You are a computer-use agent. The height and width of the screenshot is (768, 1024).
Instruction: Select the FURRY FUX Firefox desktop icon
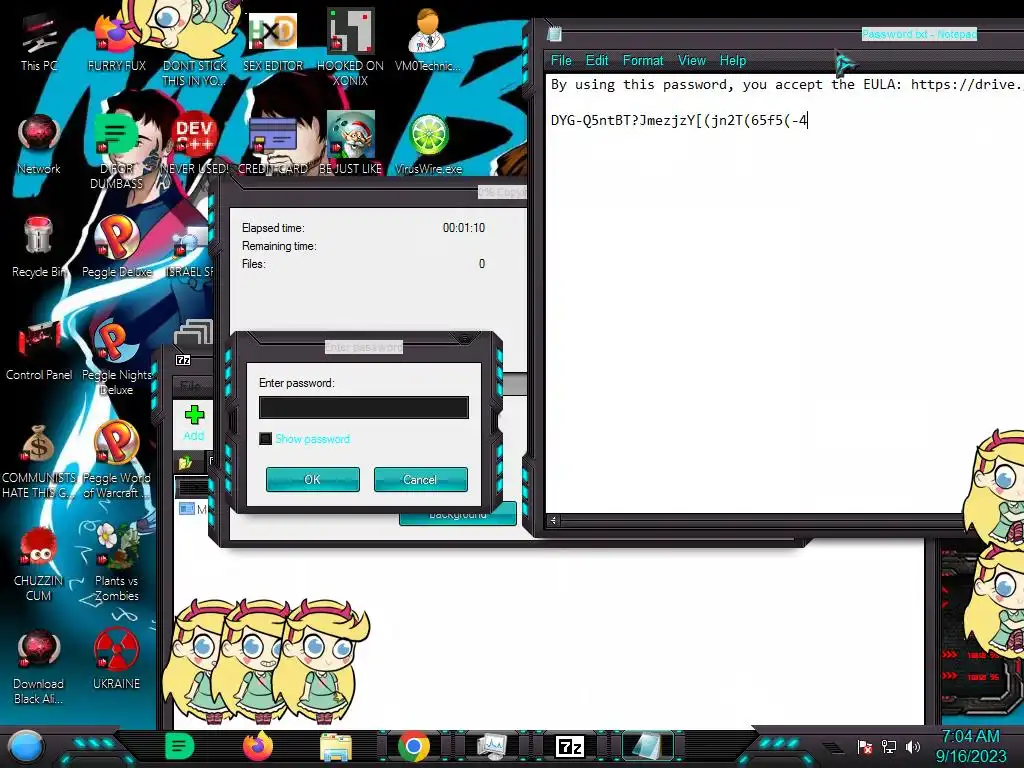[x=116, y=42]
